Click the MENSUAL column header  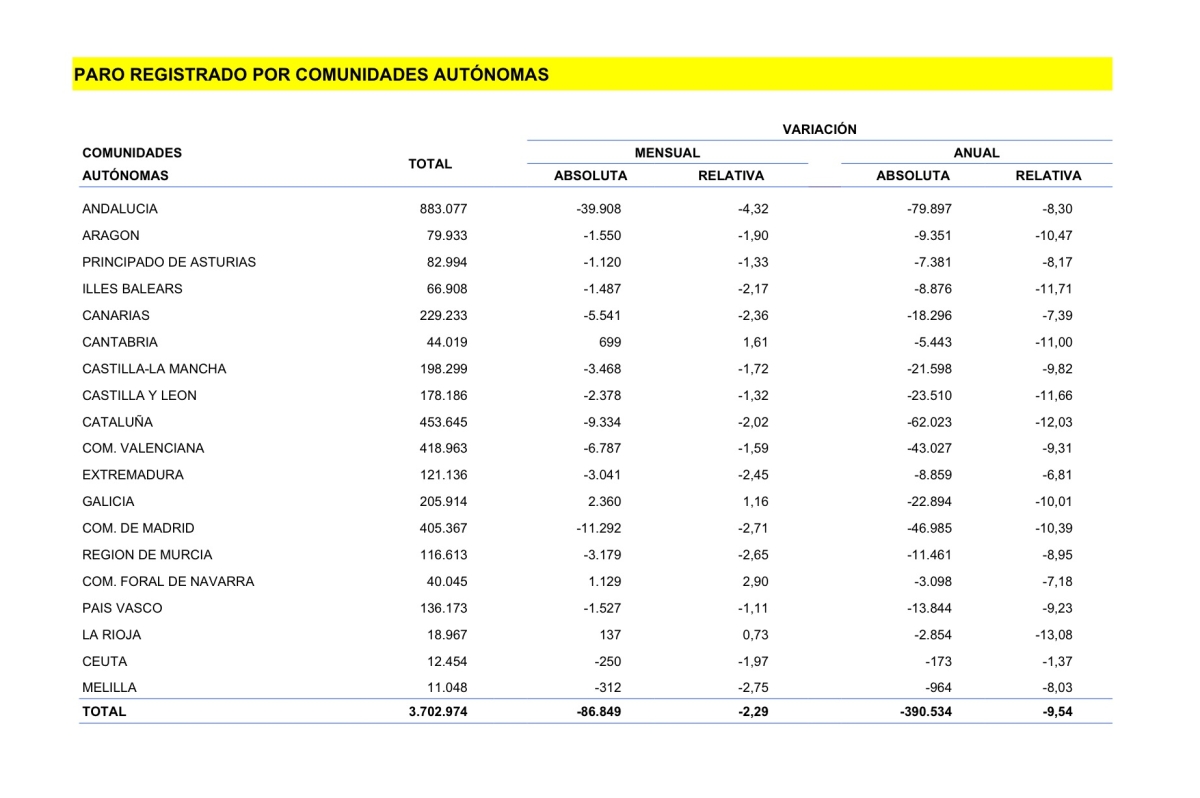pyautogui.click(x=667, y=153)
